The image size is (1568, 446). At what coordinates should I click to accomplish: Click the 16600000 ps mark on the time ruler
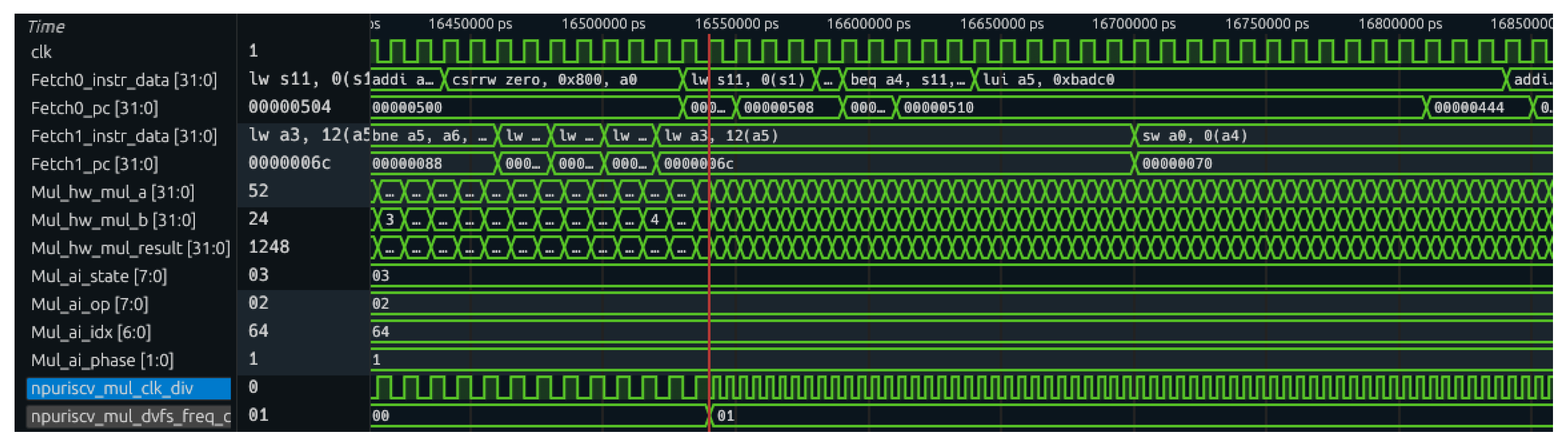pos(868,24)
